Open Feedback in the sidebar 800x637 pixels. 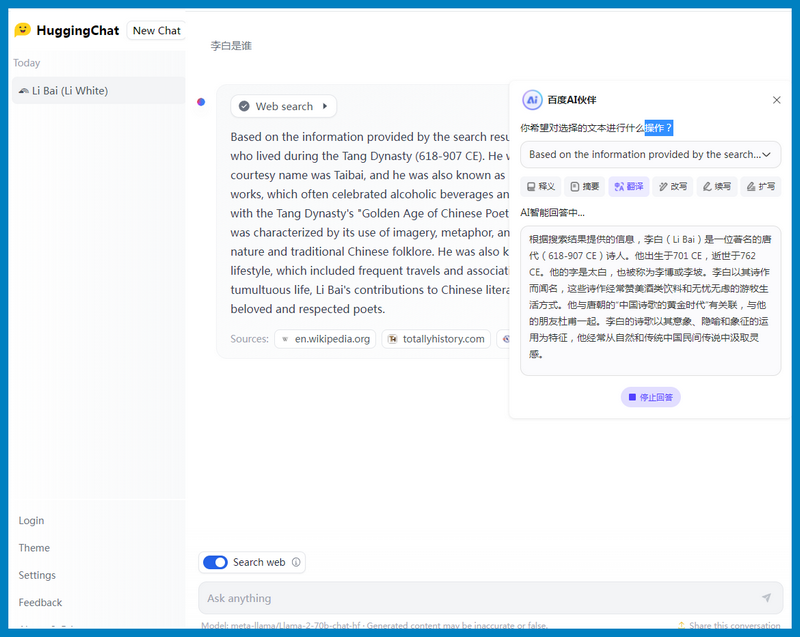click(40, 603)
